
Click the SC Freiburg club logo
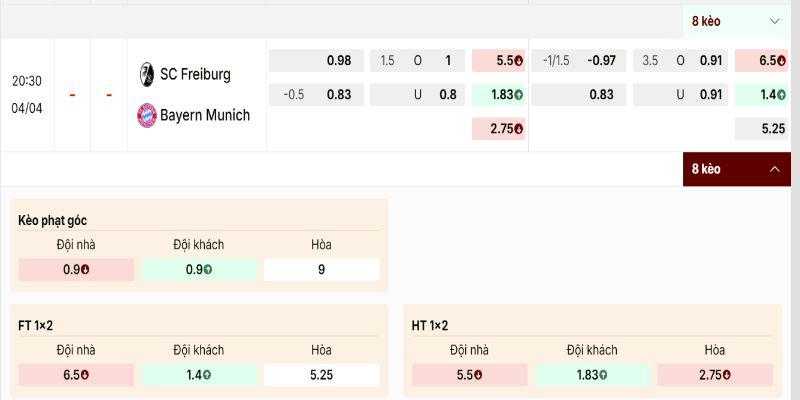(146, 74)
